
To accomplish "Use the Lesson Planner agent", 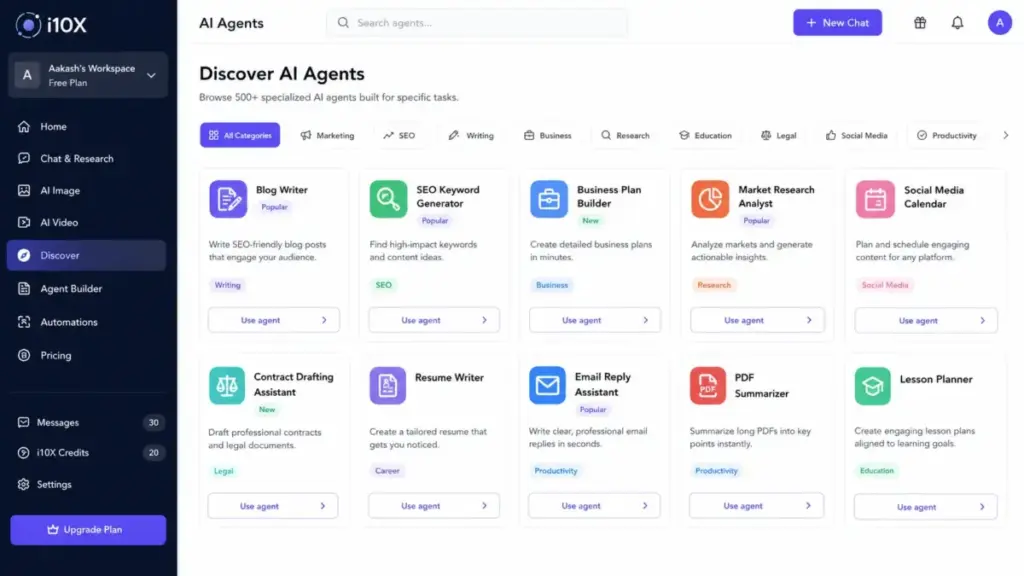I will tap(925, 507).
